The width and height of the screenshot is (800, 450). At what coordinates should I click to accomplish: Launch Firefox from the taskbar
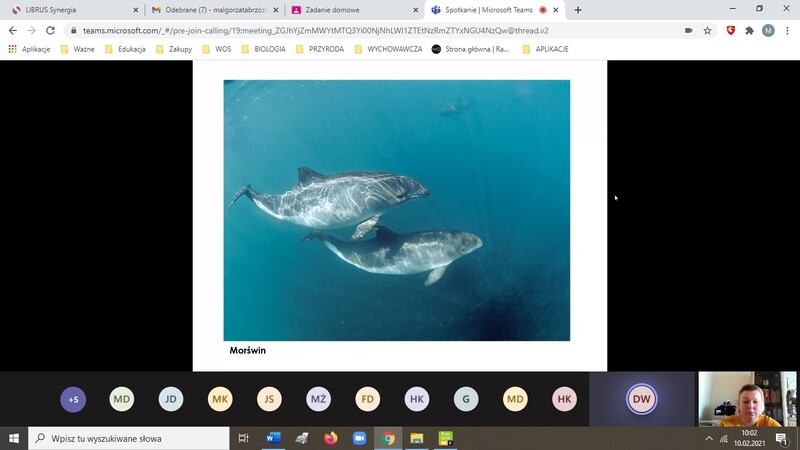coord(331,438)
